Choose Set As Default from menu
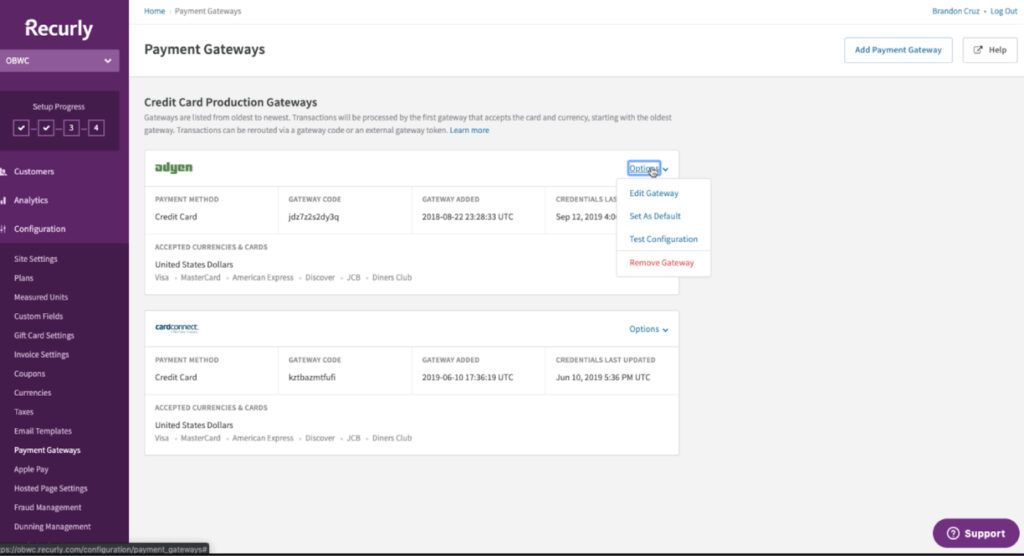Screen dimensions: 1024x556 [x=654, y=216]
